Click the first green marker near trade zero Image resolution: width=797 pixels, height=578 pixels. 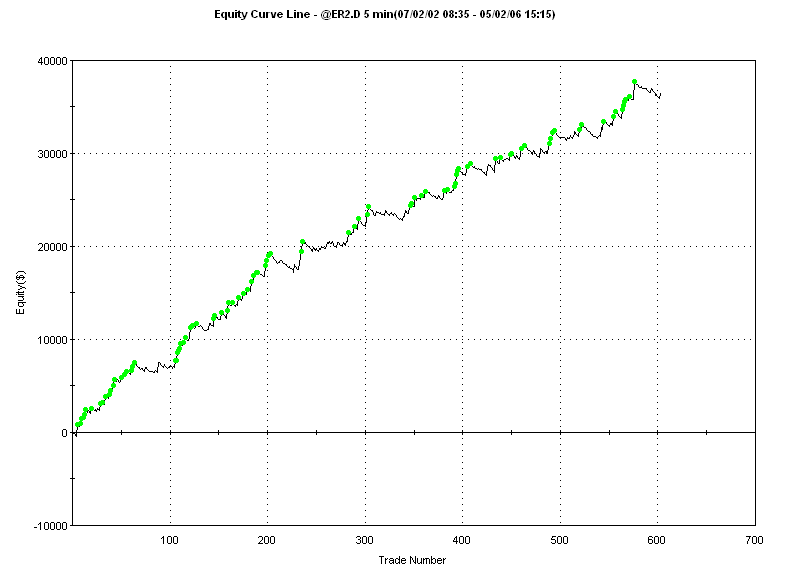(77, 425)
